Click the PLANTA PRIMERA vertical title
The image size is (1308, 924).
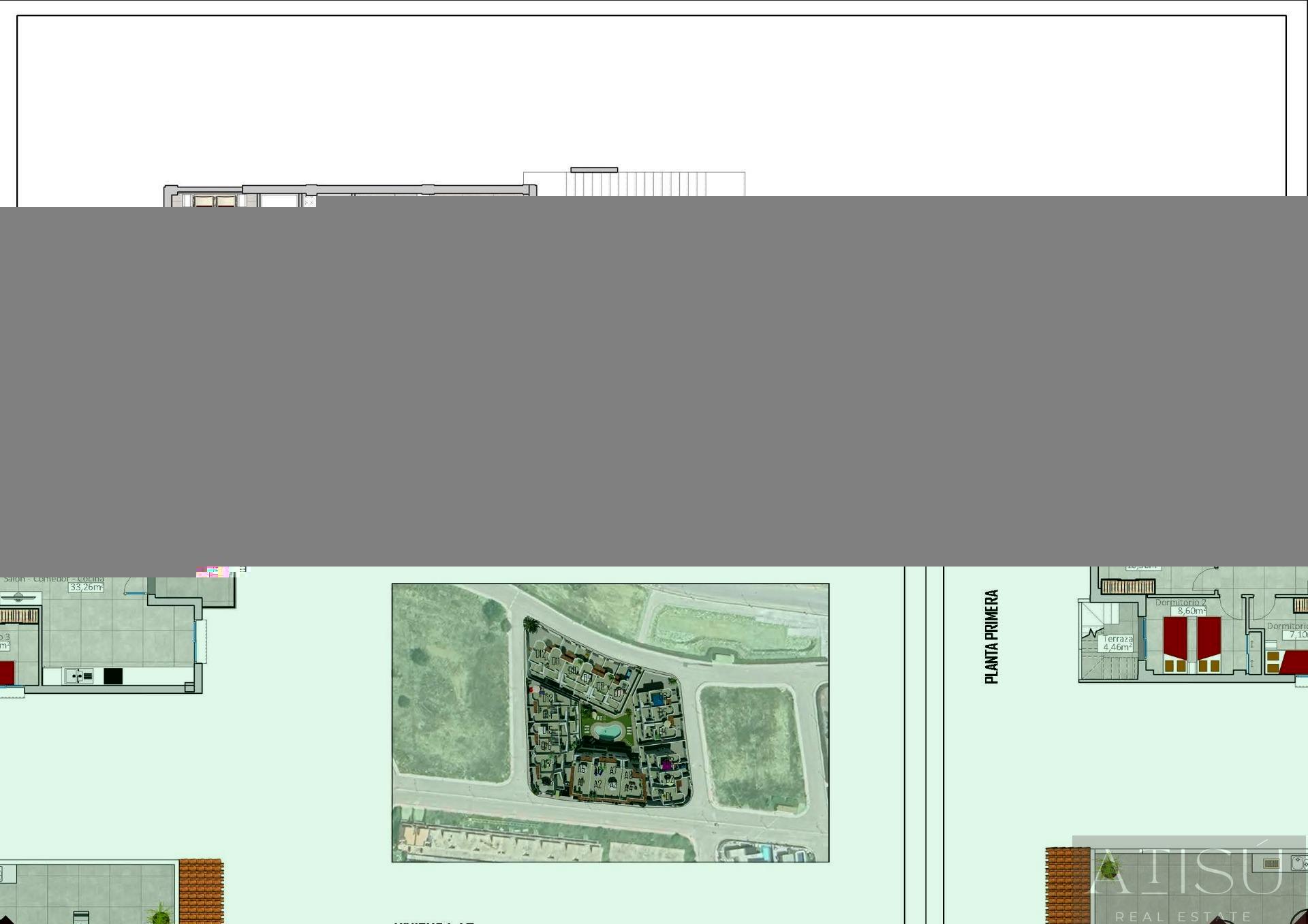click(992, 637)
